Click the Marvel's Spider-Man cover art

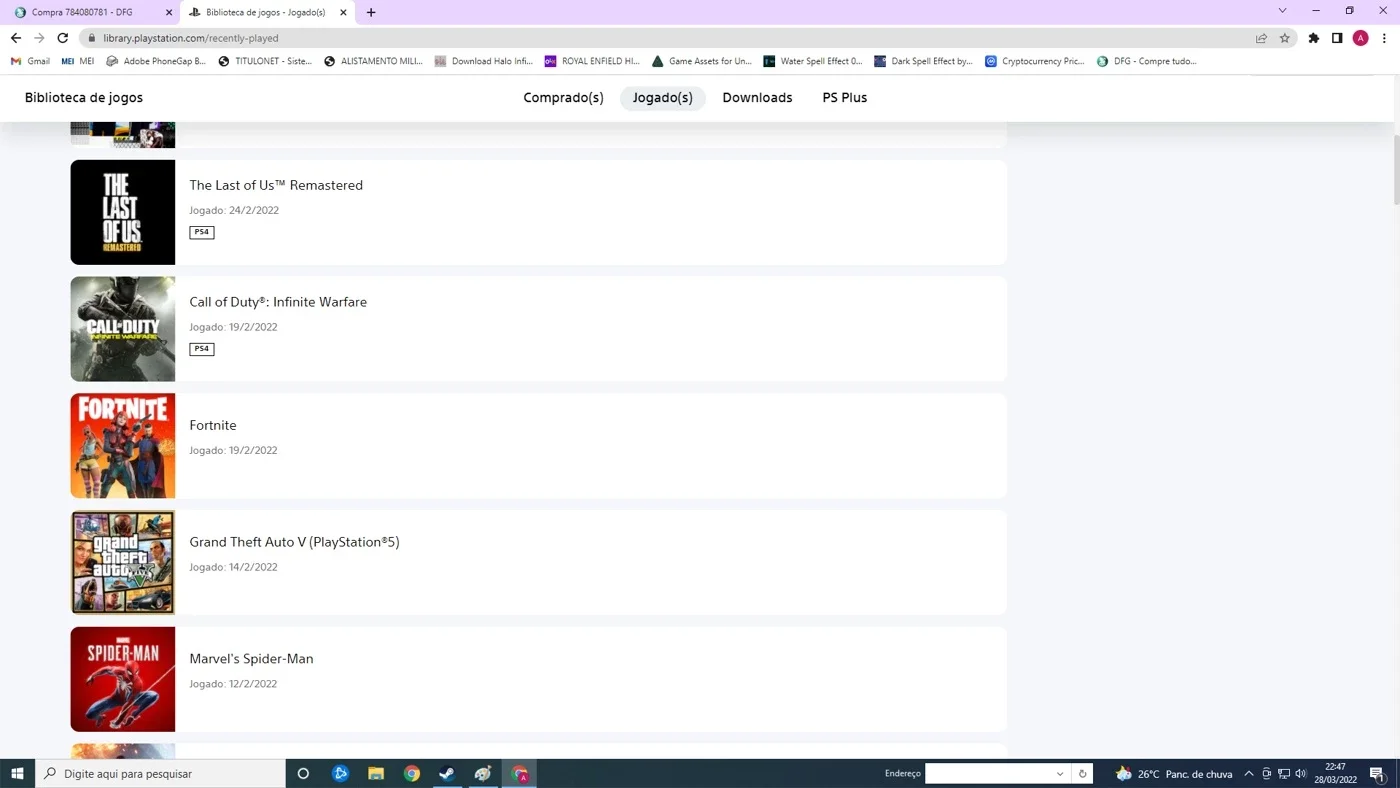(123, 679)
